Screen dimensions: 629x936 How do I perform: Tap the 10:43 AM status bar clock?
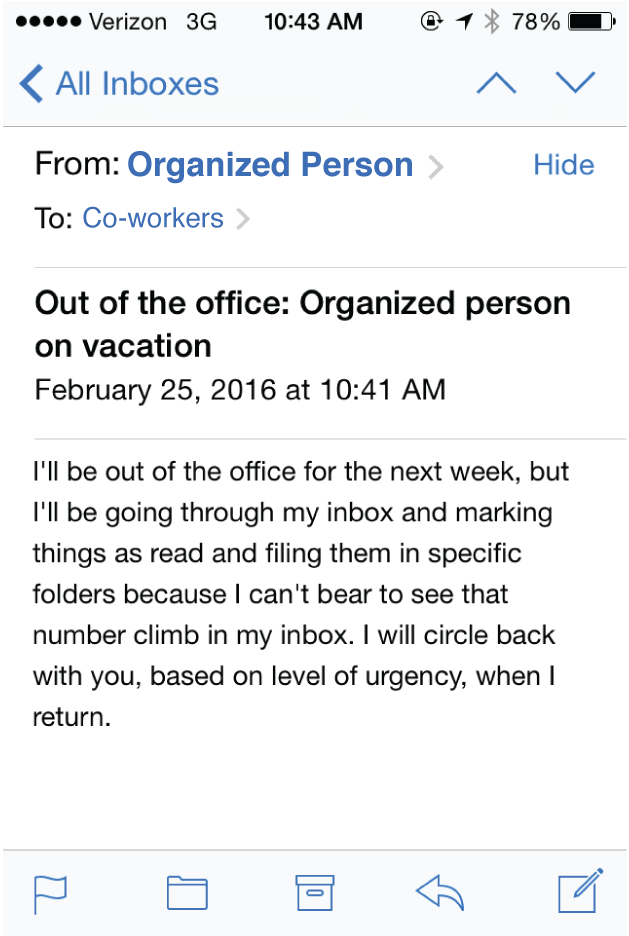point(313,21)
